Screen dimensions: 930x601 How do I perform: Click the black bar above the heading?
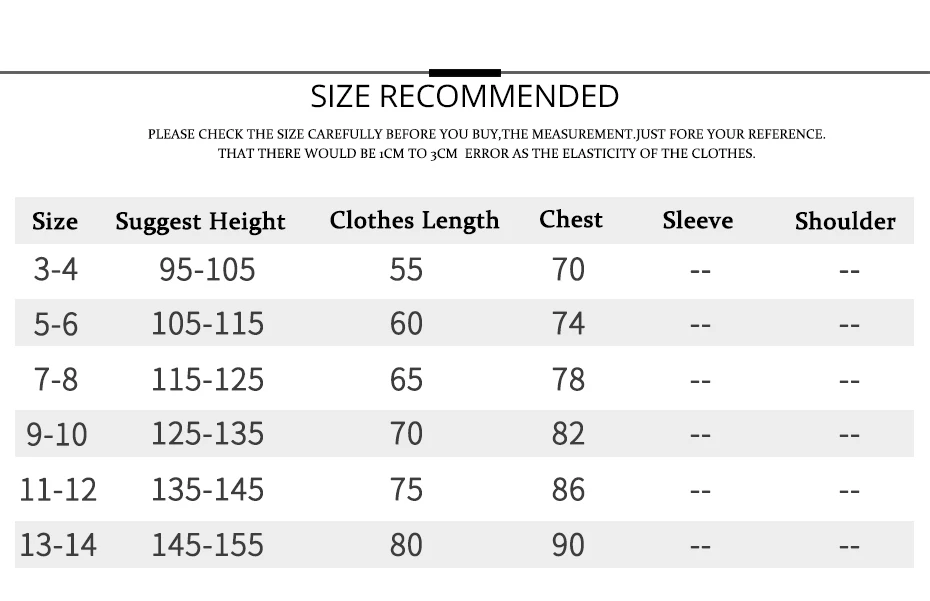pos(465,73)
